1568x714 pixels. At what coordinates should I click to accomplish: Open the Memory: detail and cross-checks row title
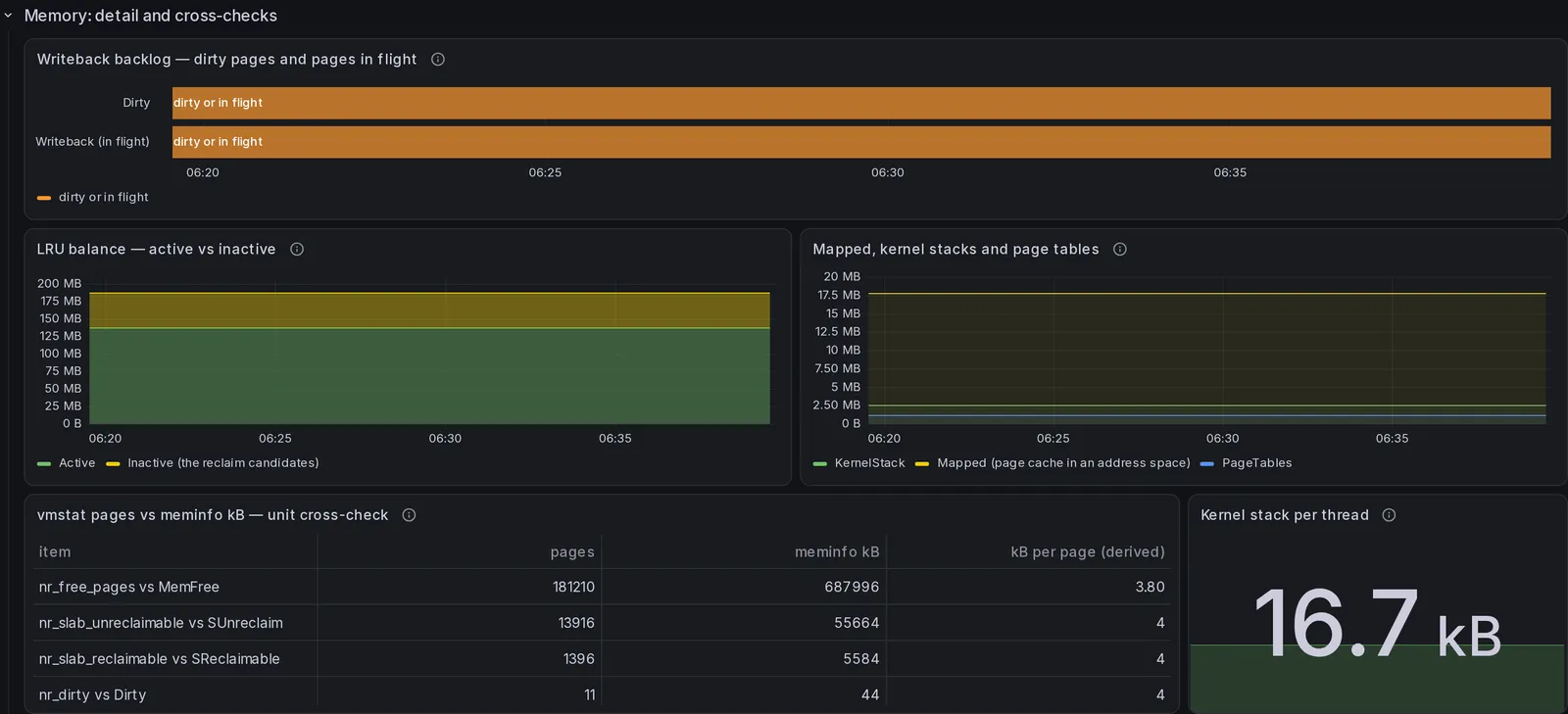pos(151,16)
